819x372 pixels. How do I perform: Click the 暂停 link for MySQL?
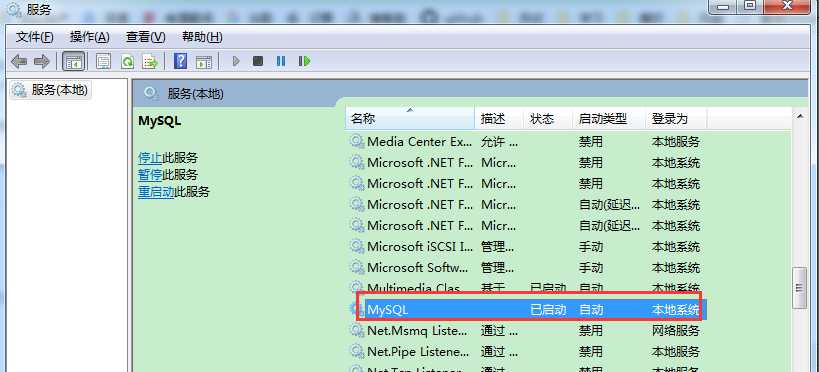150,175
